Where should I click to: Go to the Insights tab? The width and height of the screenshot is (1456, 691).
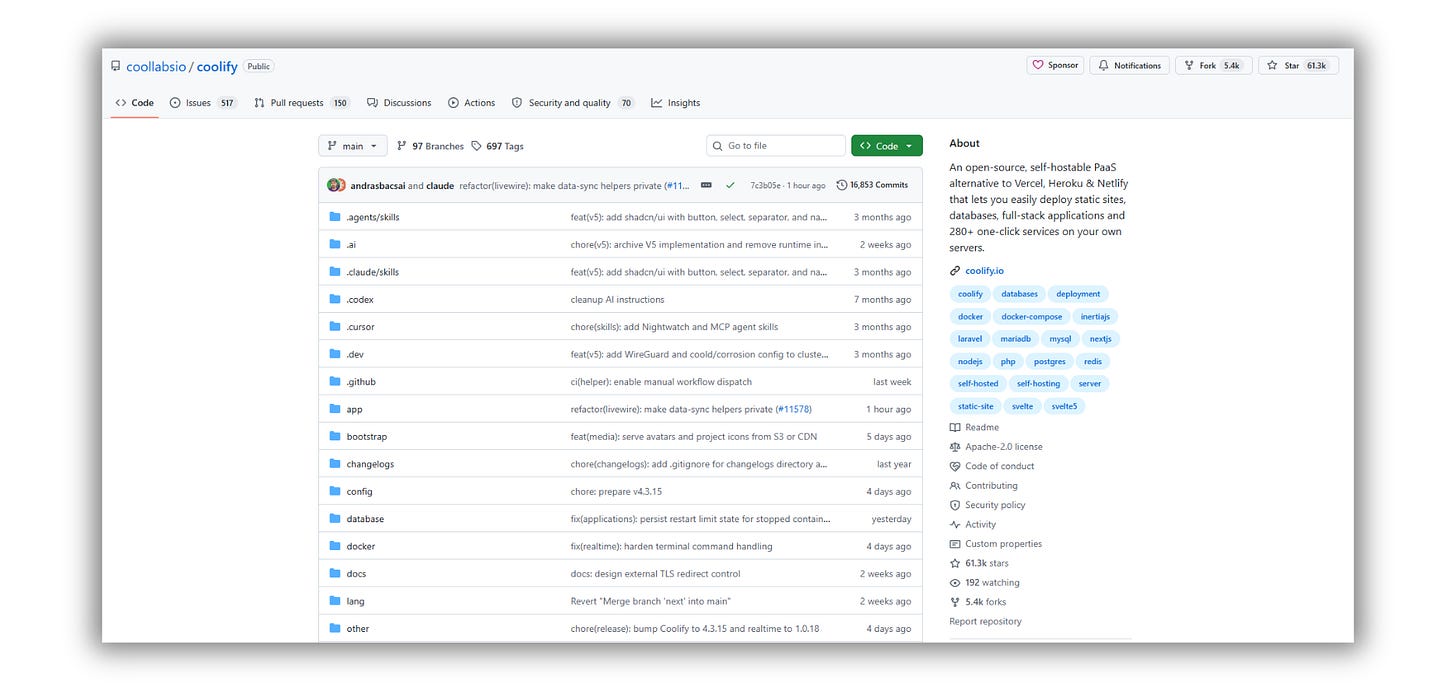pos(675,103)
